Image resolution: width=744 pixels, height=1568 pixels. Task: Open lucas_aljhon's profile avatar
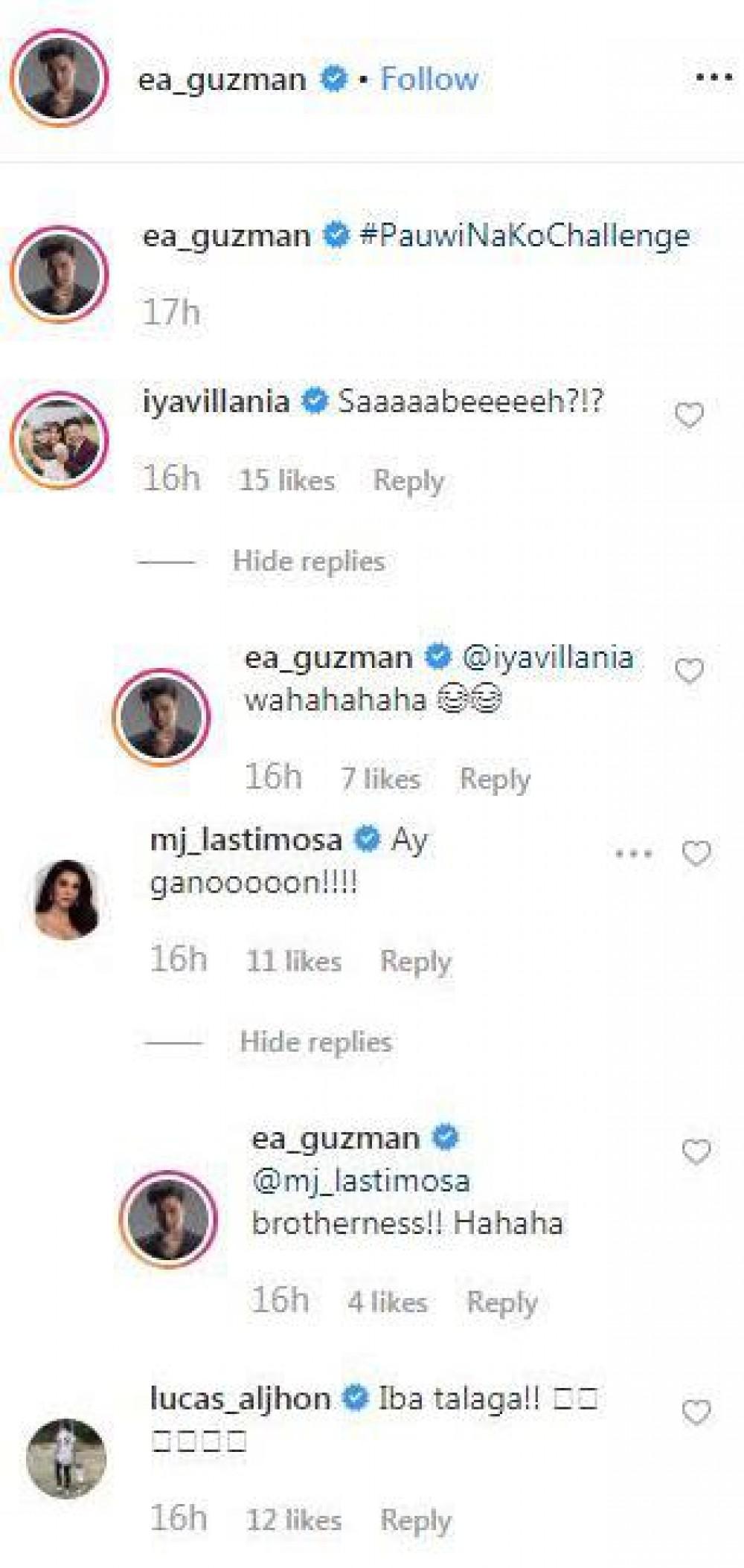coord(66,1458)
